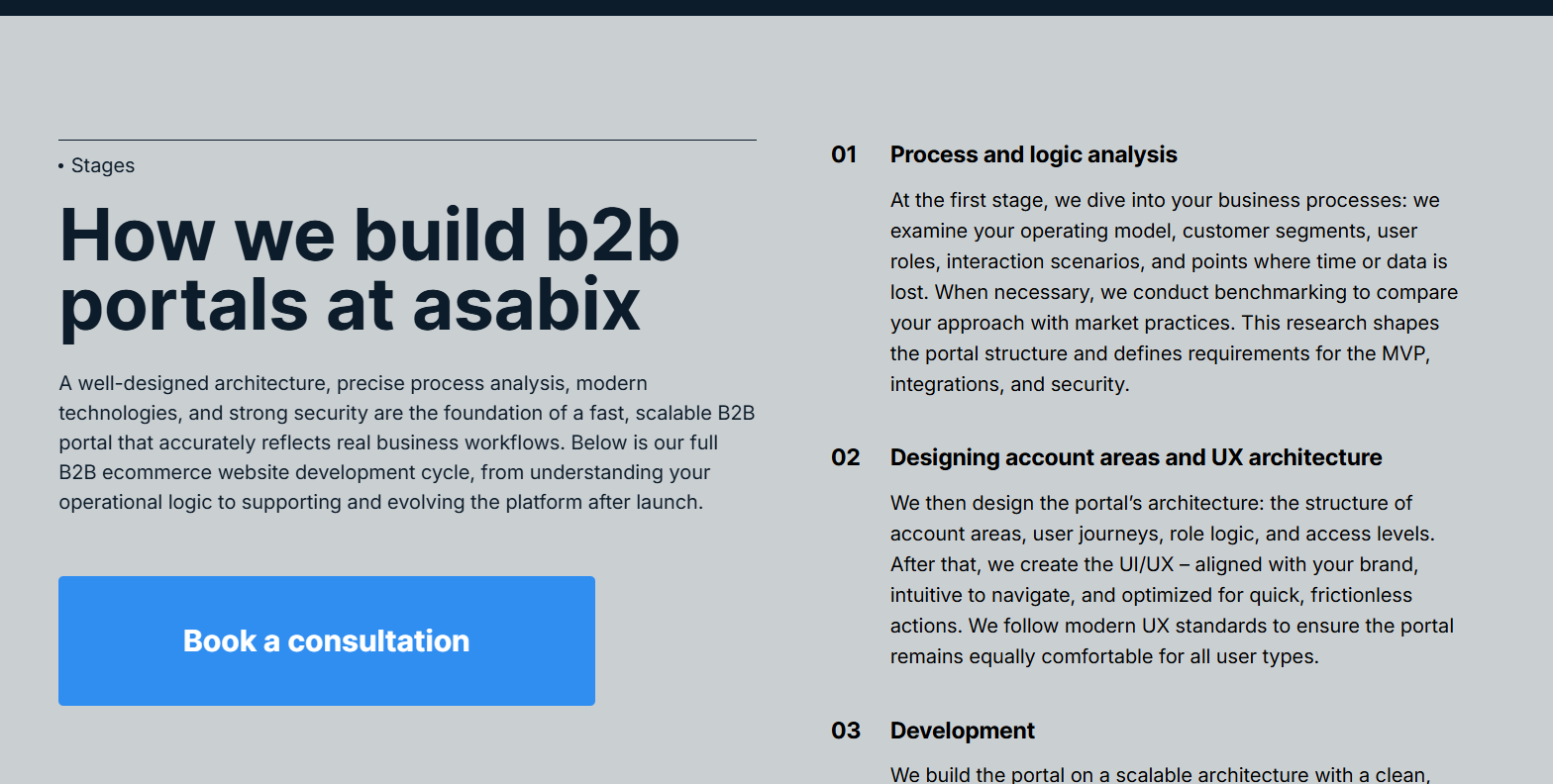The width and height of the screenshot is (1553, 784).
Task: Click "At the first stage" paragraph opening
Action: coord(967,200)
